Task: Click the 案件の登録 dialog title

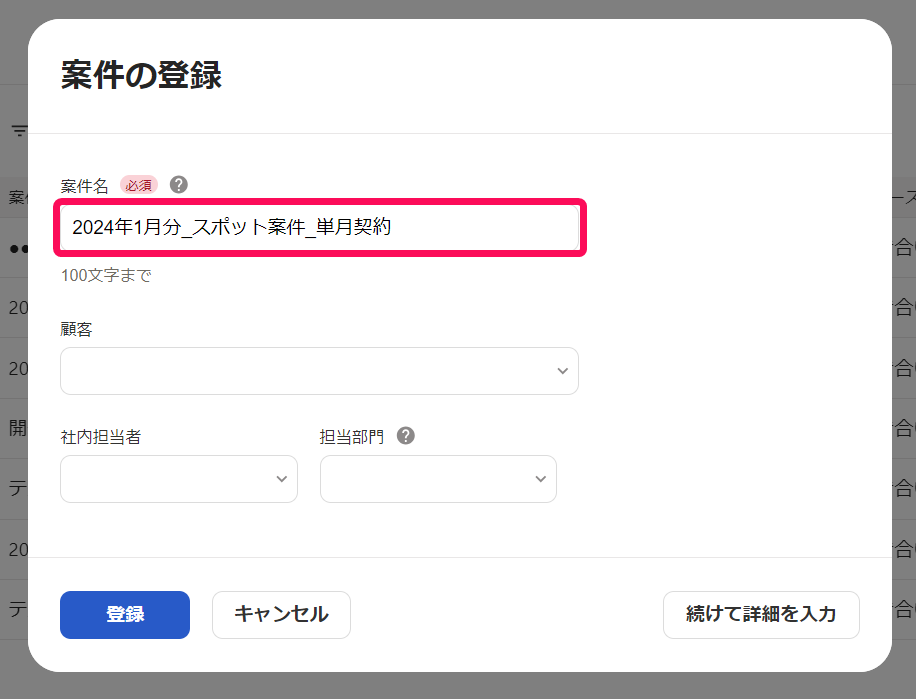Action: tap(141, 75)
